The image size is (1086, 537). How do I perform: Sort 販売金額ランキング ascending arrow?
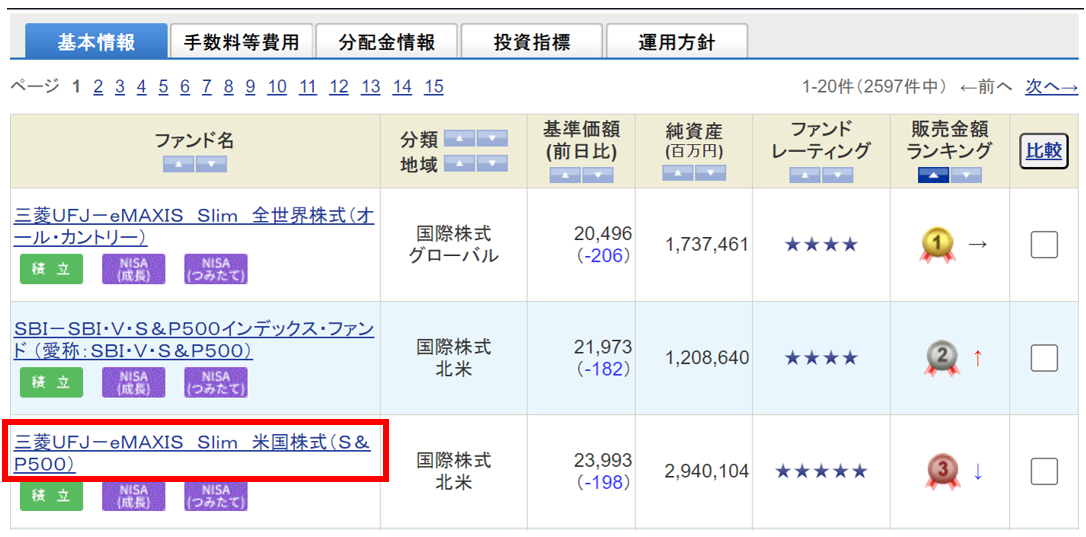[933, 175]
